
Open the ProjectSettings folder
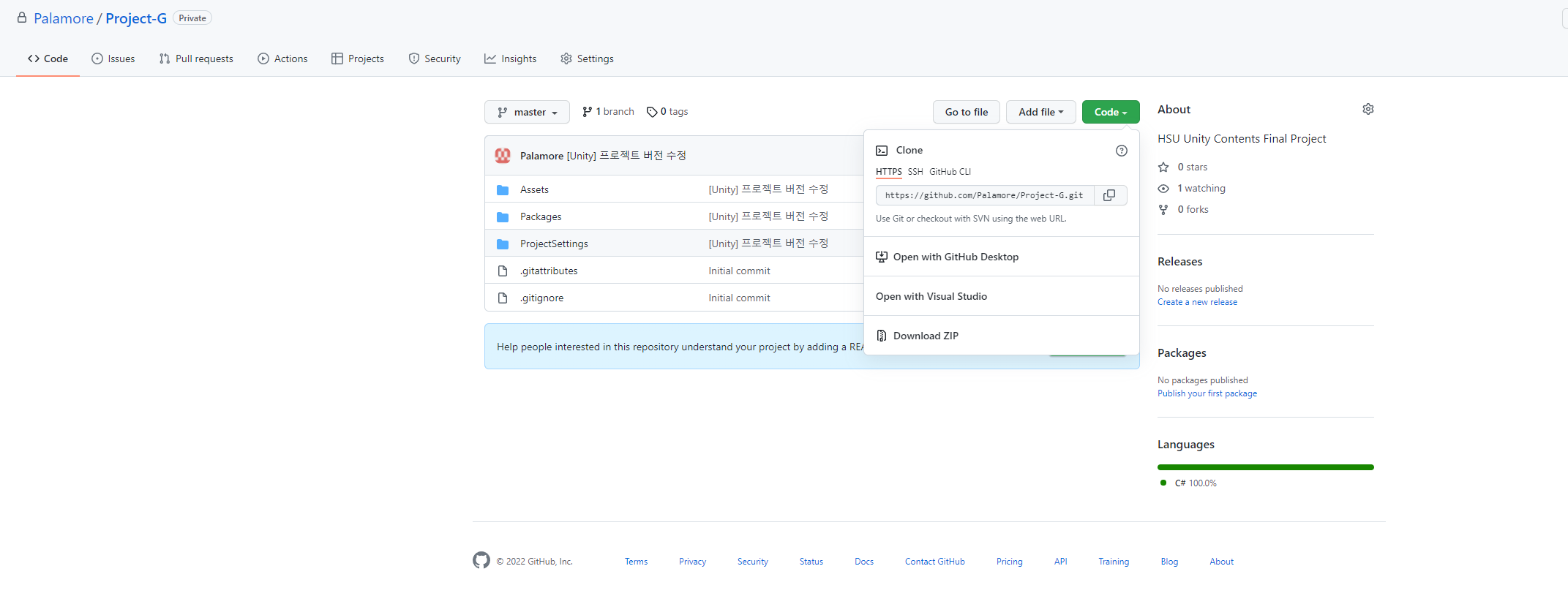click(x=554, y=244)
